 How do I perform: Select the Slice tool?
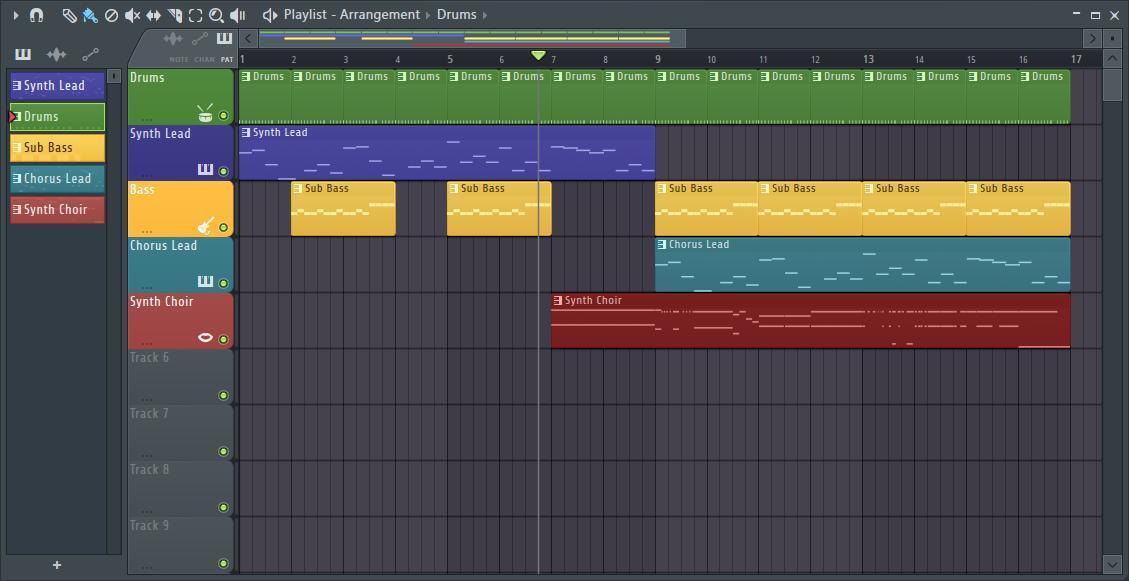tap(176, 15)
